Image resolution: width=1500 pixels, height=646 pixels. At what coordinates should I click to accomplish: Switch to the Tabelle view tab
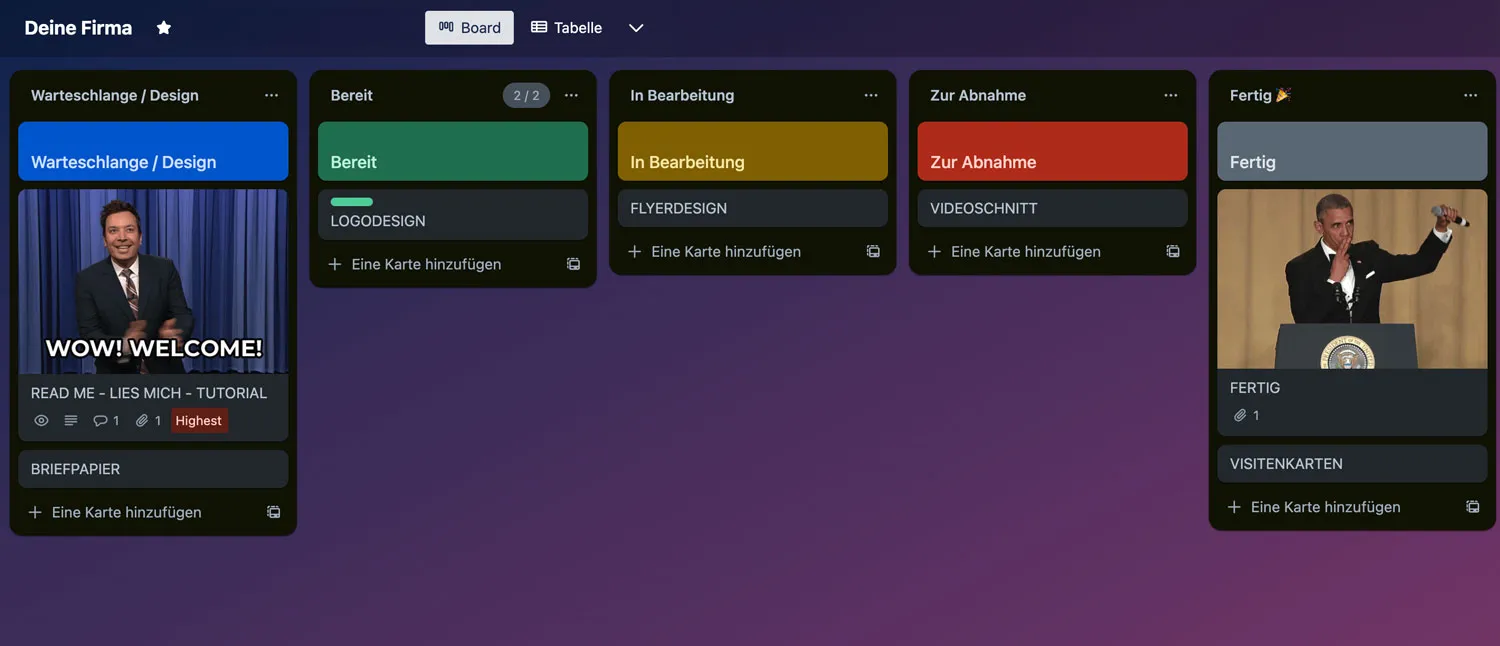[566, 28]
